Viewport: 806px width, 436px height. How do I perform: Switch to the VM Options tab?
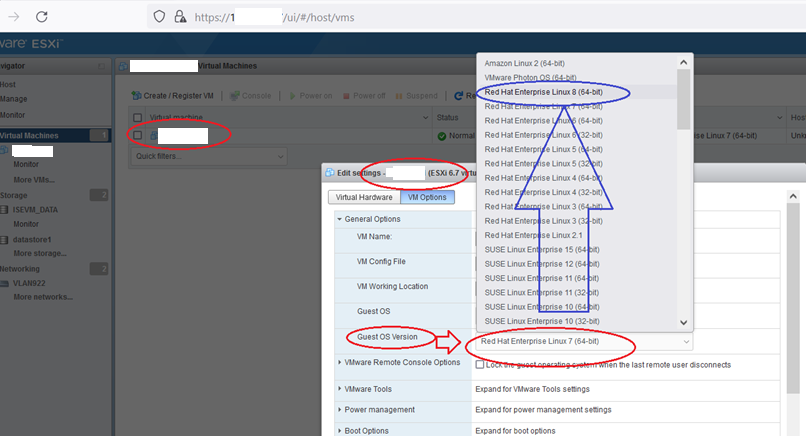(427, 197)
